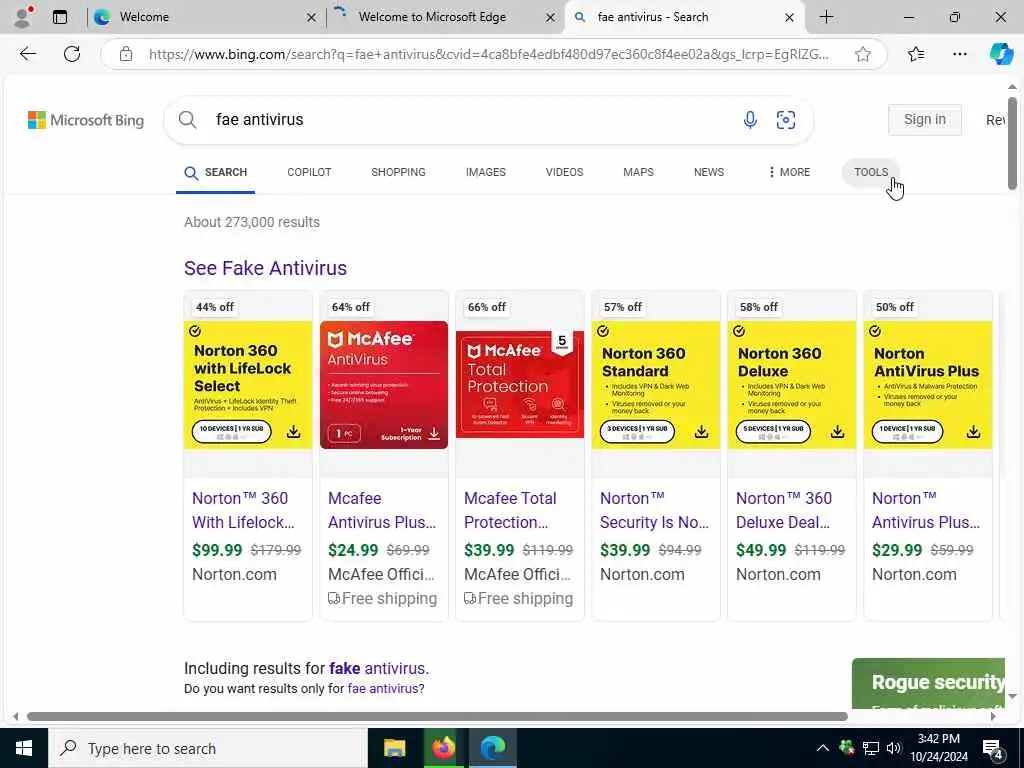
Task: Open volume speaker tray icon
Action: (893, 748)
